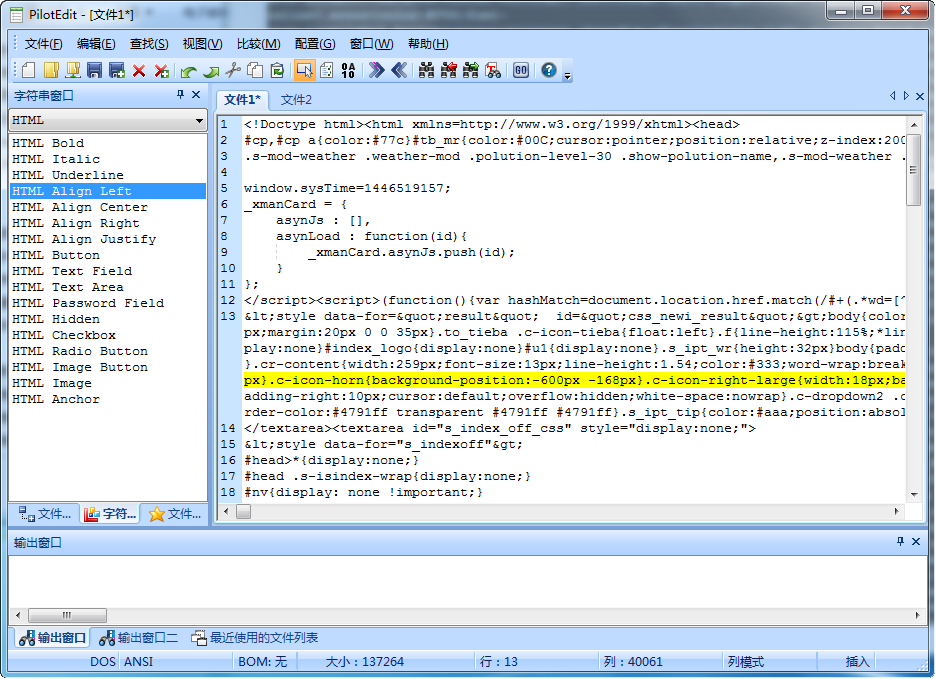936x679 pixels.
Task: Click the Save file floppy icon
Action: point(95,70)
